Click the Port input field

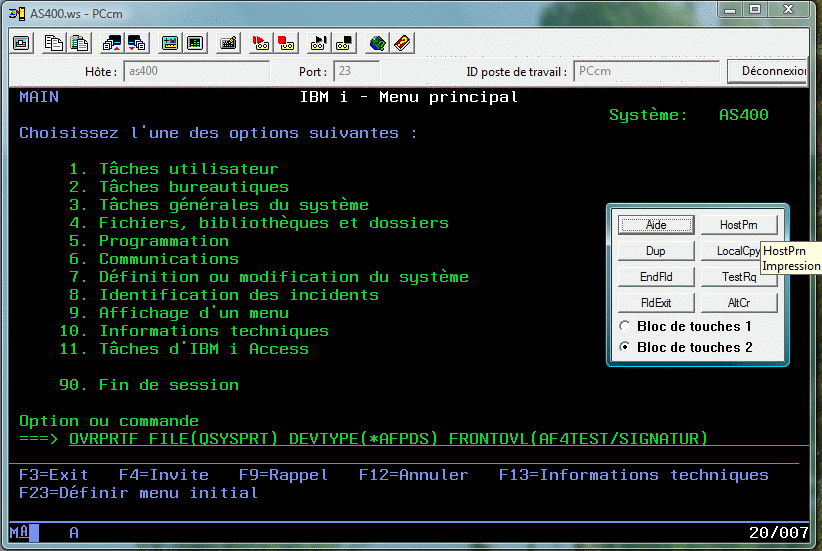point(356,71)
